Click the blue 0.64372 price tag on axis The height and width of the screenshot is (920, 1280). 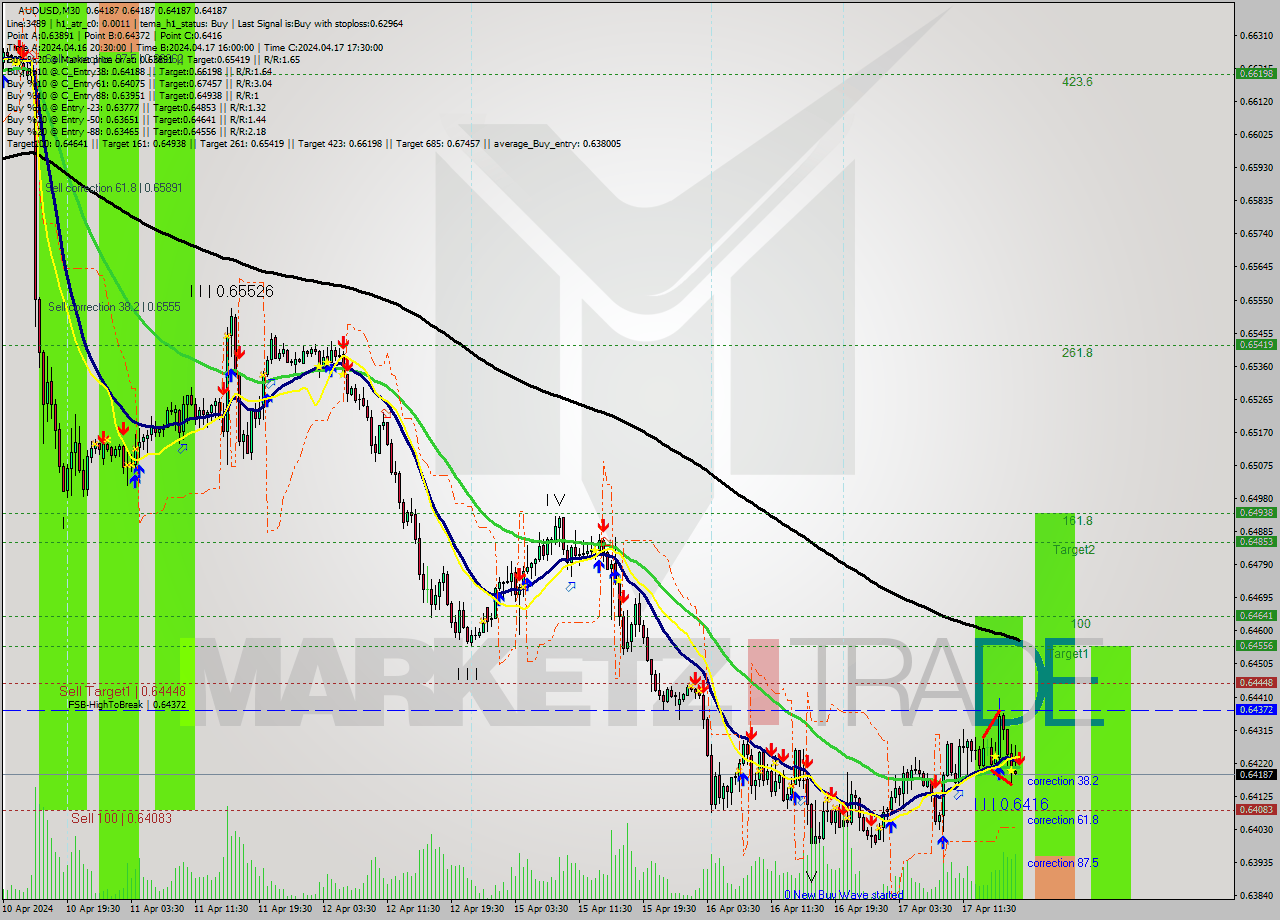pyautogui.click(x=1256, y=709)
